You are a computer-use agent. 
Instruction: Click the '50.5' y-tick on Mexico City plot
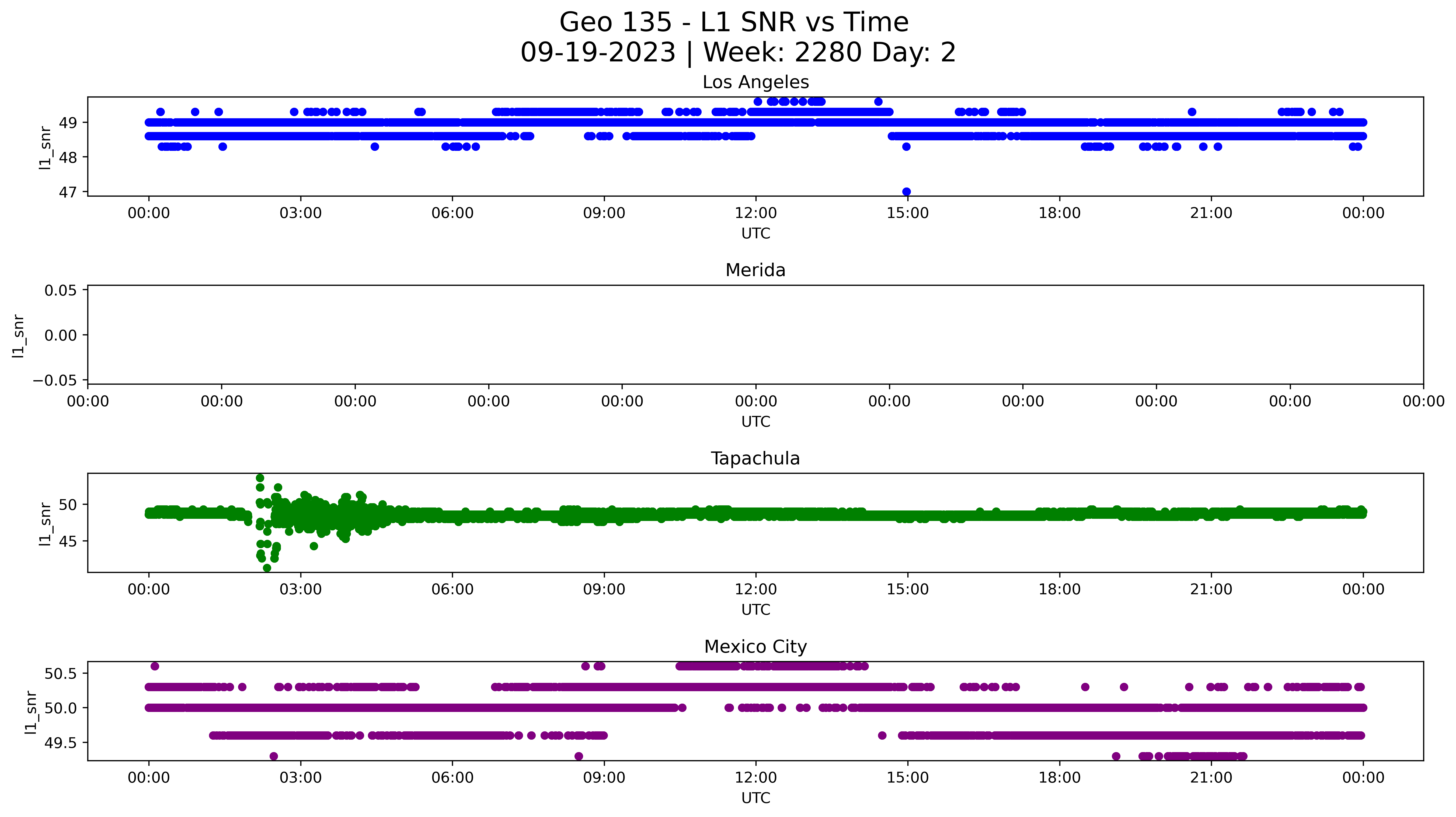(61, 674)
